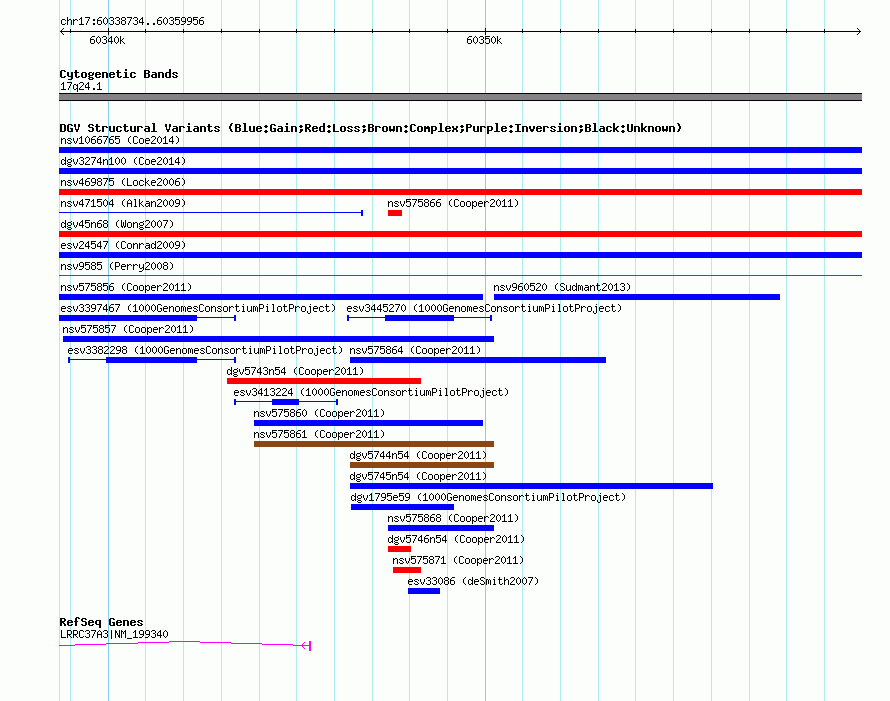The height and width of the screenshot is (701, 890).
Task: Click the nsv575856 (Cooper2011) label
Action: 126,287
